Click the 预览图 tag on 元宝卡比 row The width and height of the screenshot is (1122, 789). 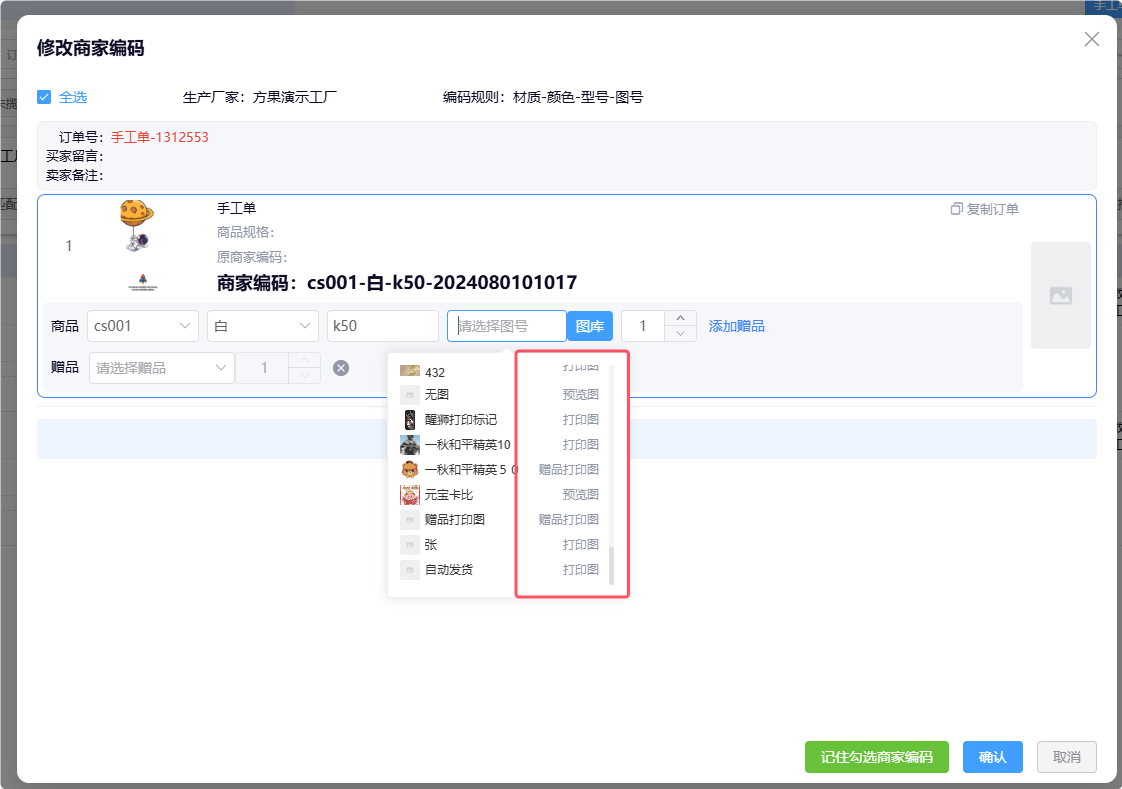click(x=580, y=494)
